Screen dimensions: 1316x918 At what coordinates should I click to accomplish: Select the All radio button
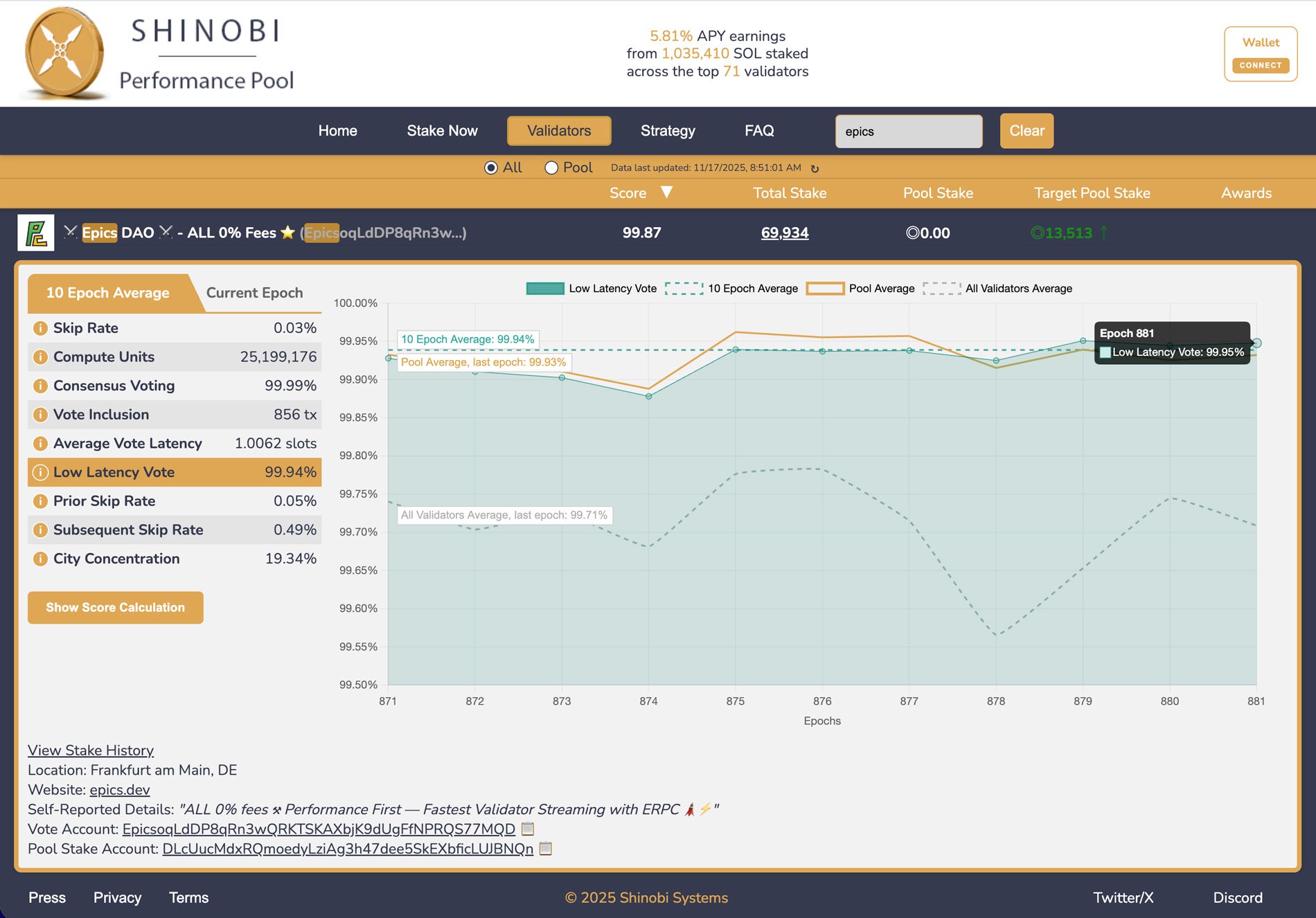[491, 168]
